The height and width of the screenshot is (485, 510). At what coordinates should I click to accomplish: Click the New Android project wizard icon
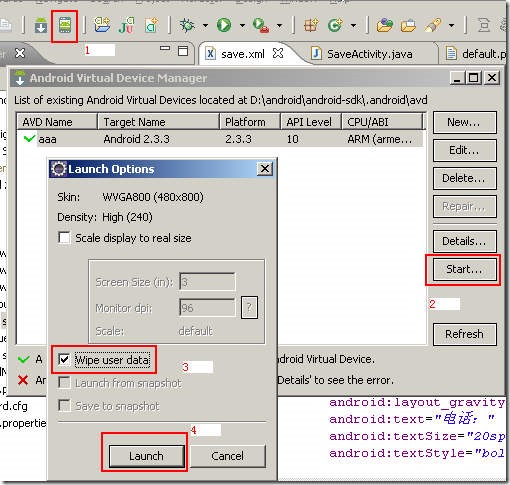(102, 25)
